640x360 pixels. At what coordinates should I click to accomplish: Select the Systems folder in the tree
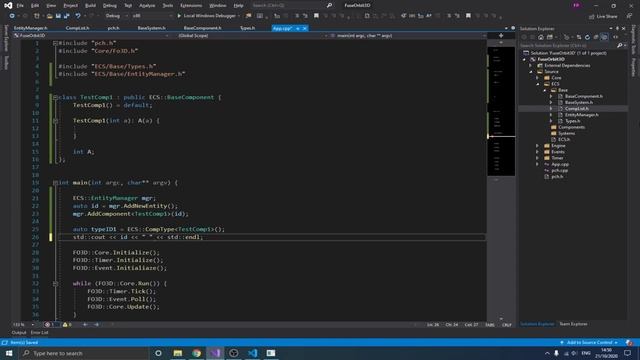pyautogui.click(x=567, y=133)
